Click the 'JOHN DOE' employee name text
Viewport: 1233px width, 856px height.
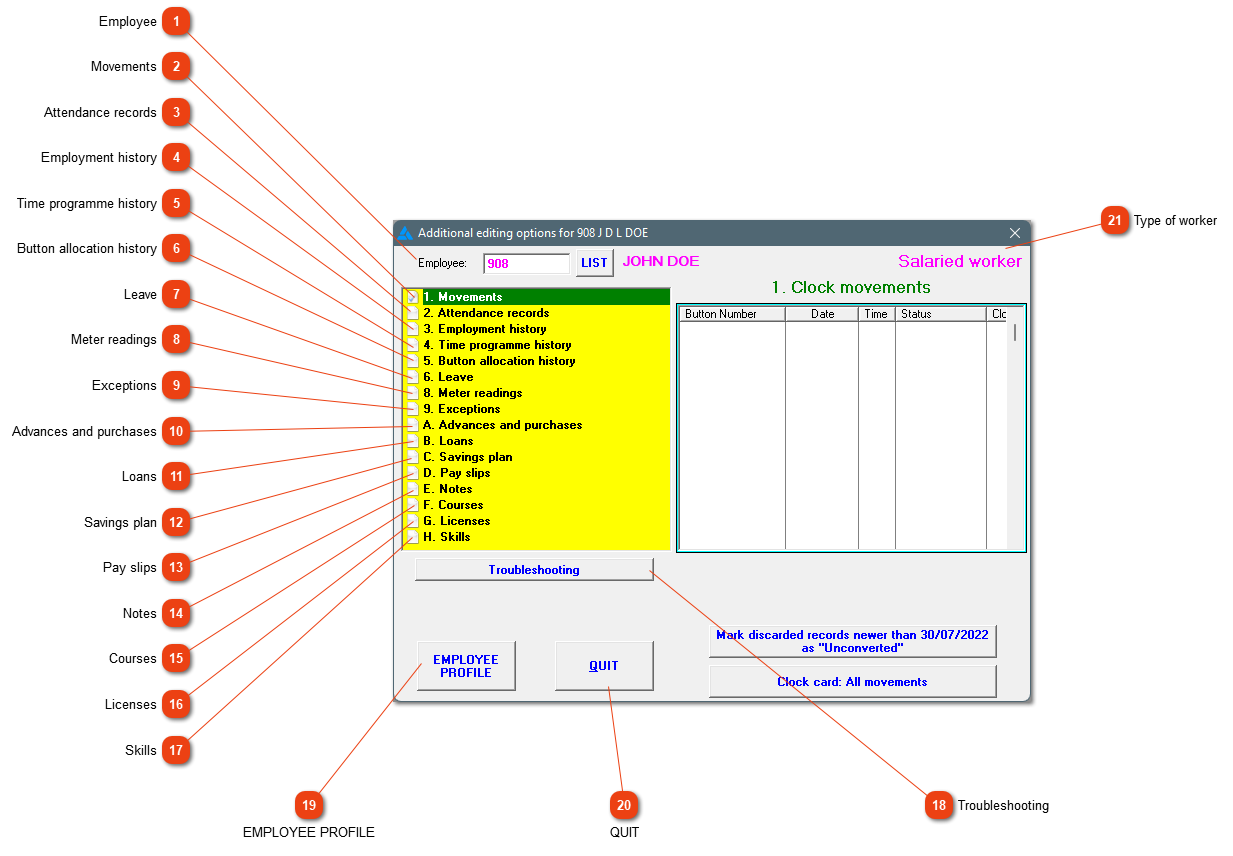pyautogui.click(x=661, y=261)
